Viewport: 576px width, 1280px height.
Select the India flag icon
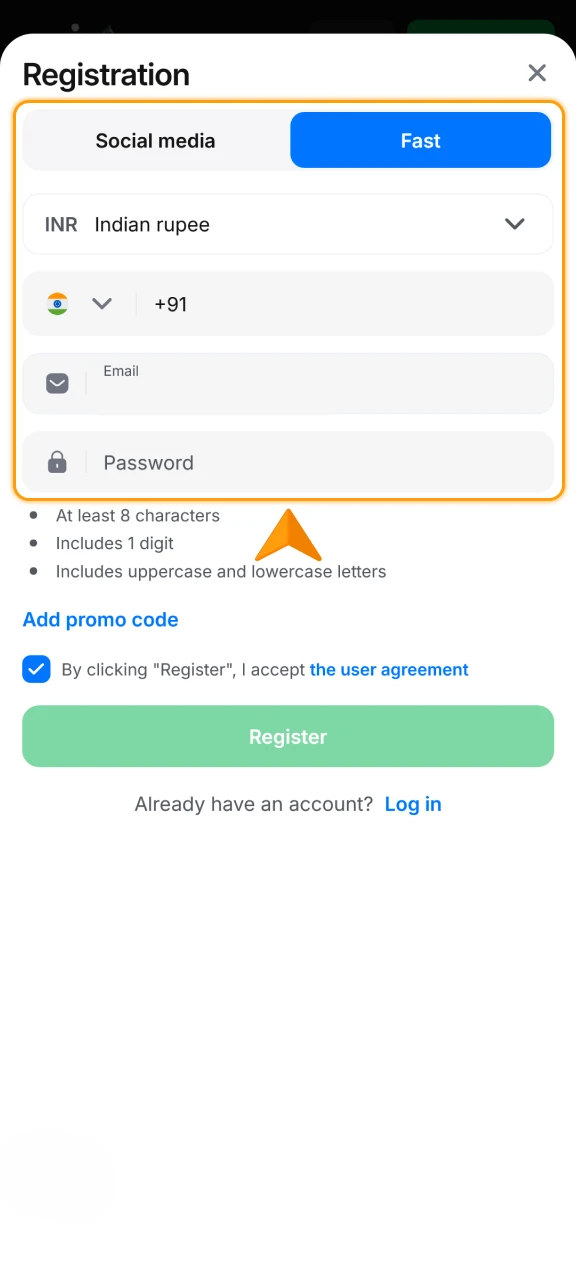(57, 304)
